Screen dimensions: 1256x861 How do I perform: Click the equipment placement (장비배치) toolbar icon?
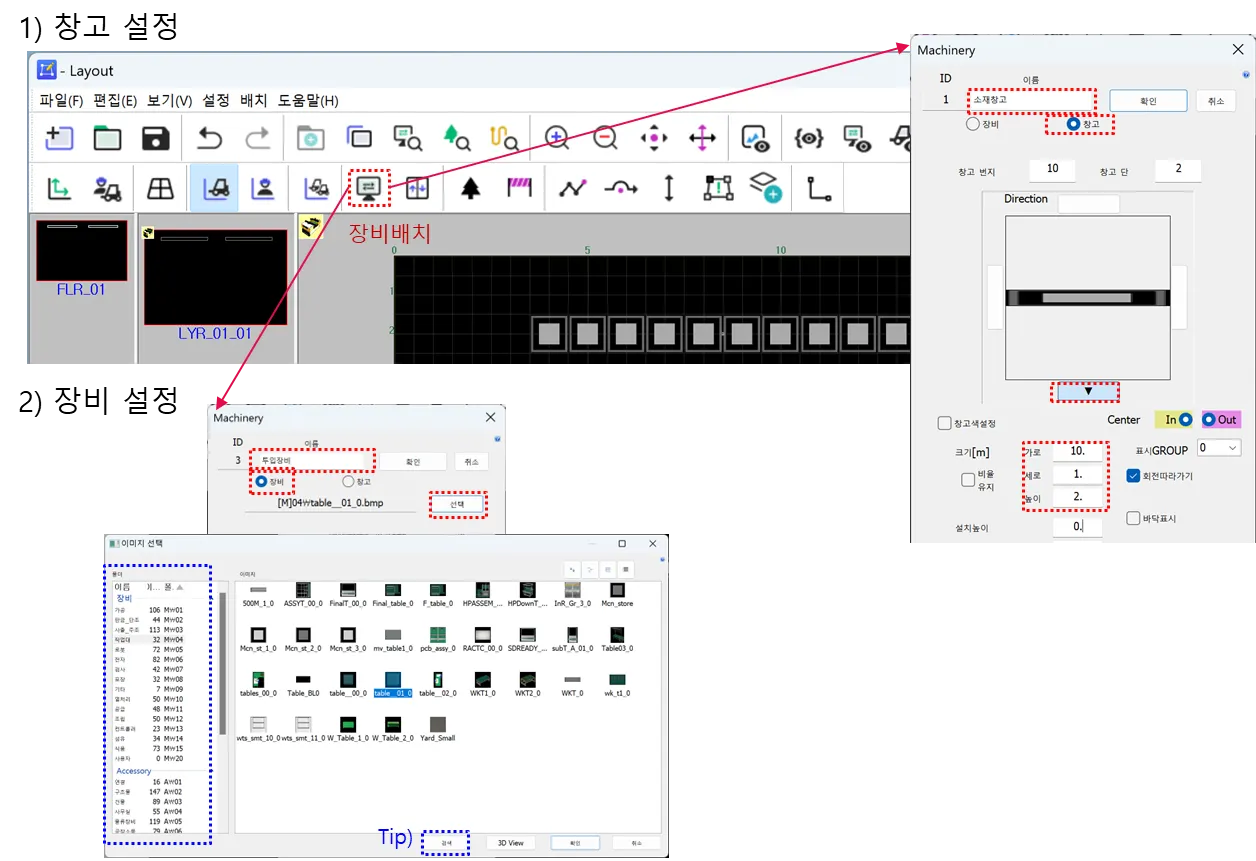[x=369, y=188]
